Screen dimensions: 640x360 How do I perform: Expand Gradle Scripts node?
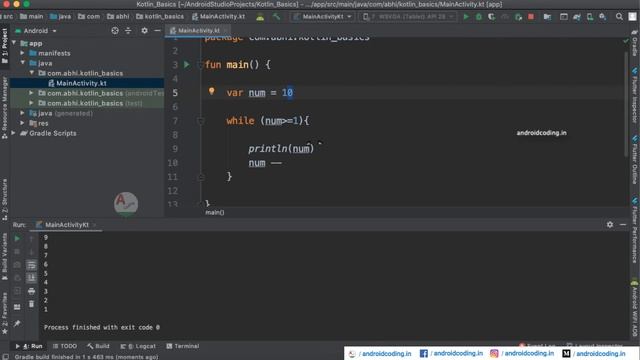13,133
